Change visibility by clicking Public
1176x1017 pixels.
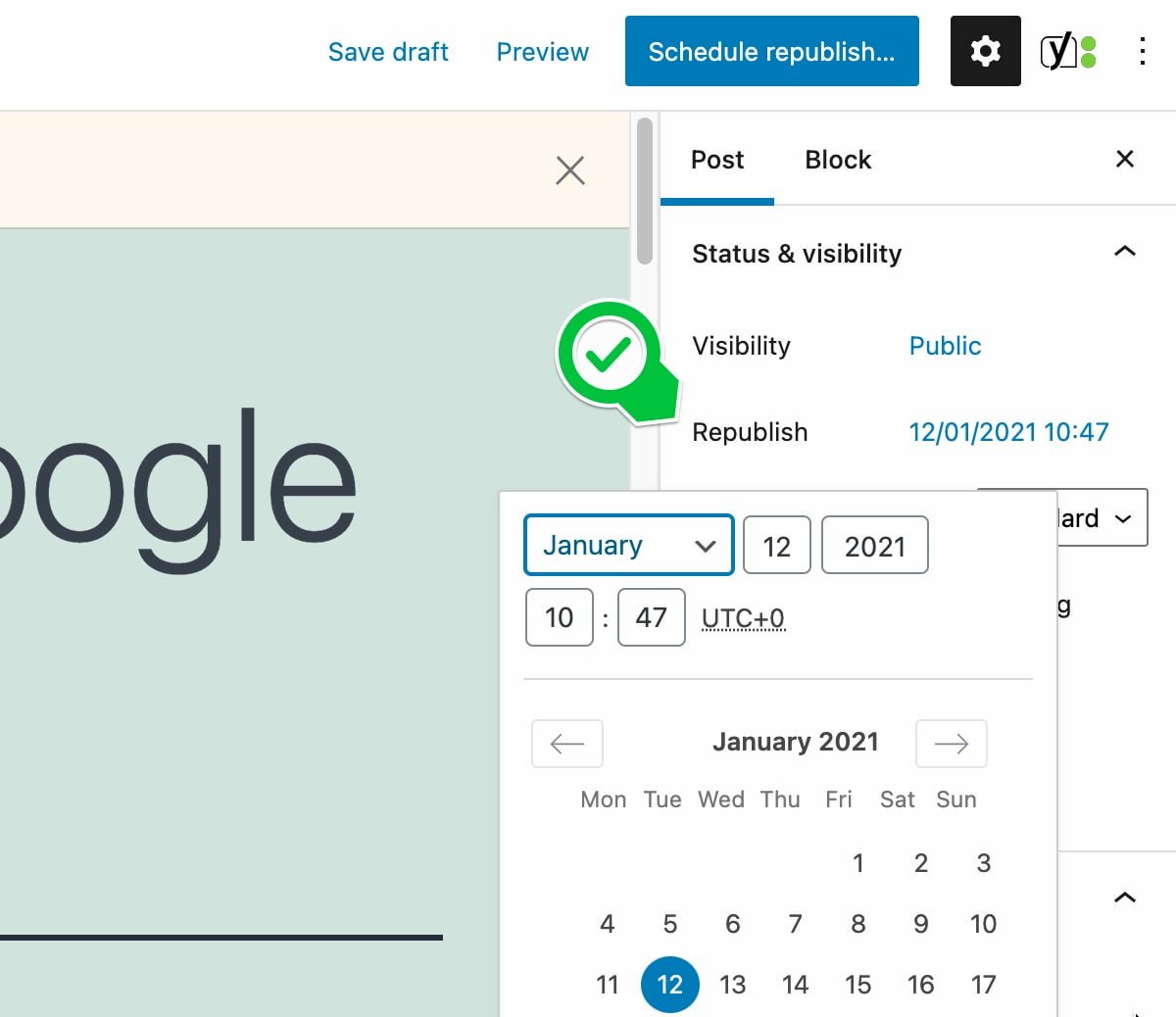(945, 346)
